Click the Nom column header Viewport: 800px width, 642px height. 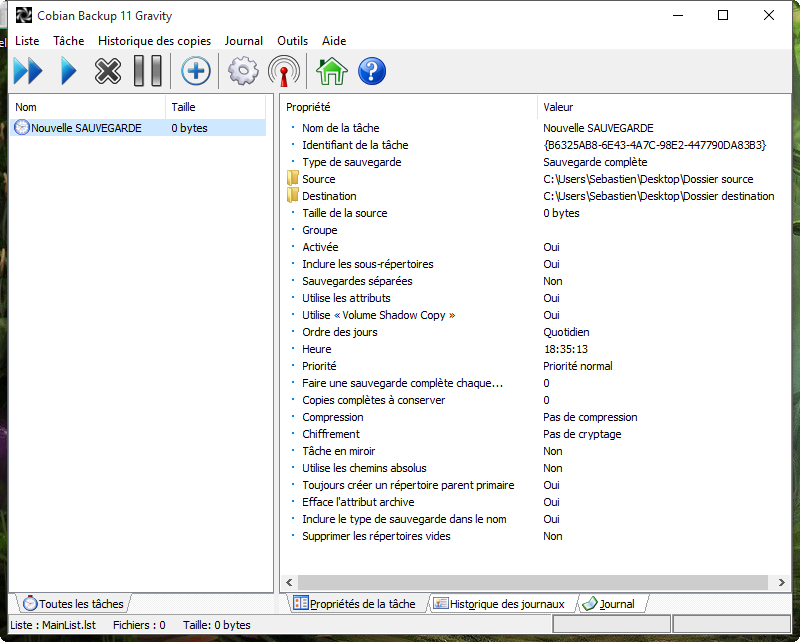tap(87, 107)
